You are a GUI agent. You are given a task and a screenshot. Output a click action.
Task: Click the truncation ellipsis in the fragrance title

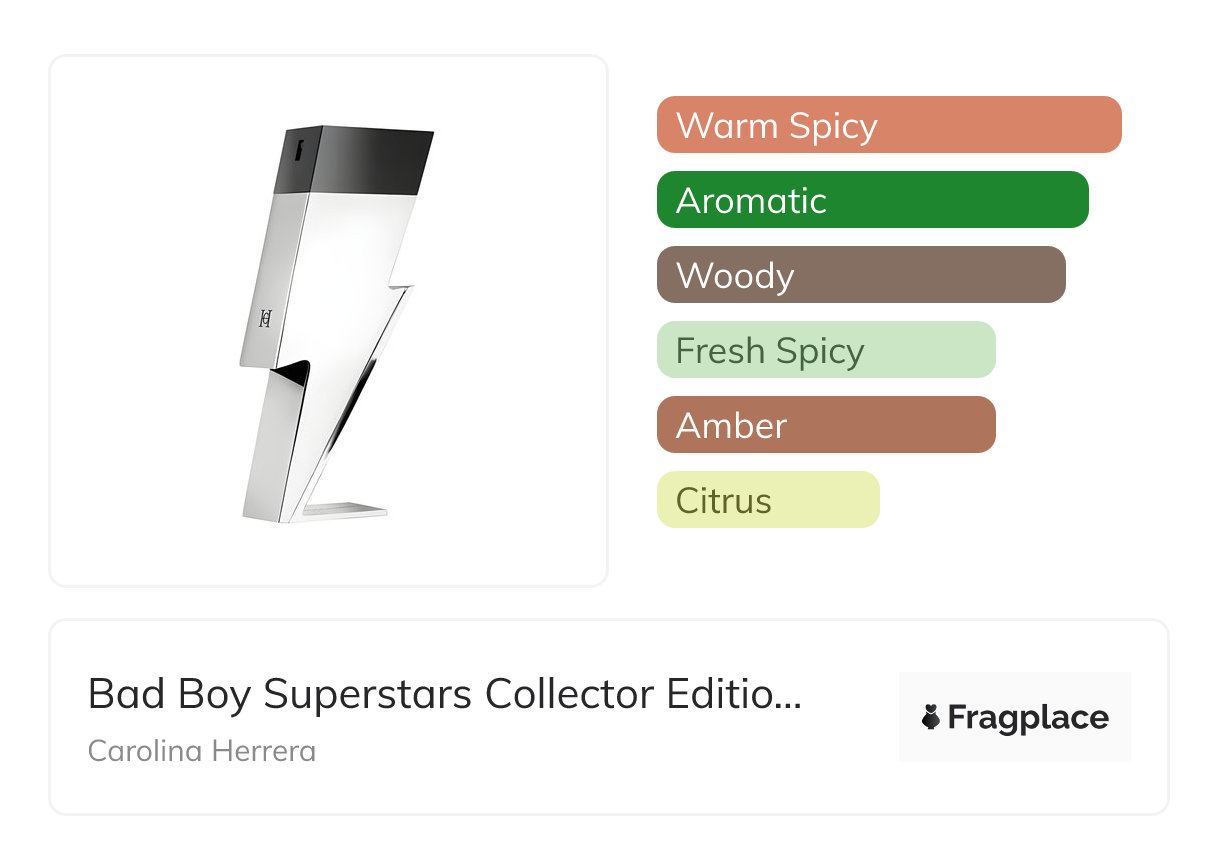coord(789,696)
